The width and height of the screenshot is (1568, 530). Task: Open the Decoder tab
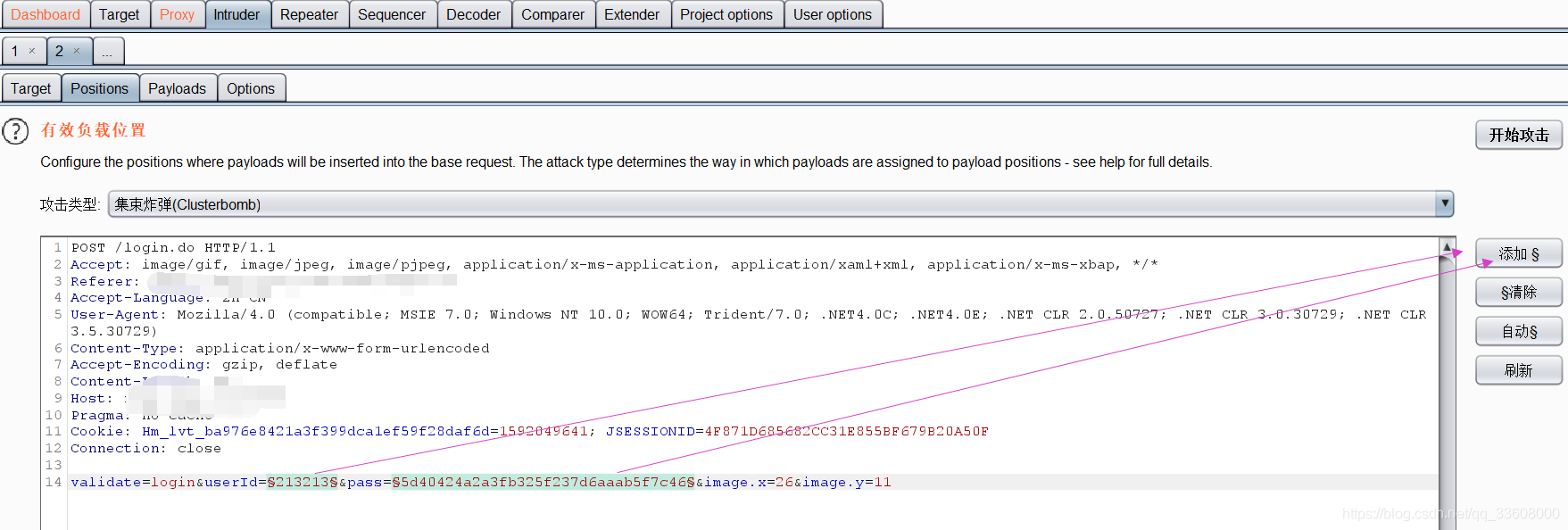[x=473, y=14]
